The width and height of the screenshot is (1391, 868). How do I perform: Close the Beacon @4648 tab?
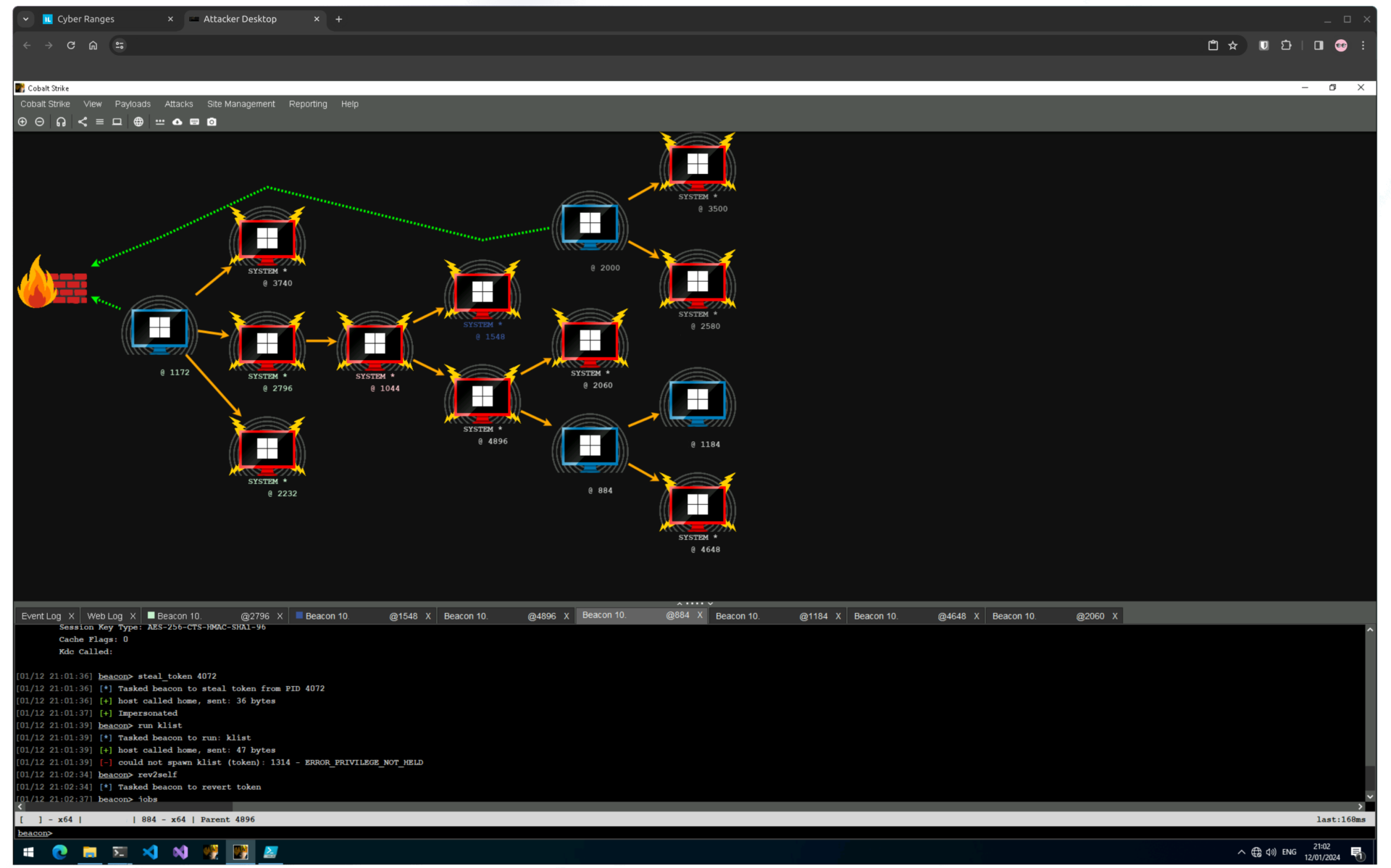click(x=976, y=615)
